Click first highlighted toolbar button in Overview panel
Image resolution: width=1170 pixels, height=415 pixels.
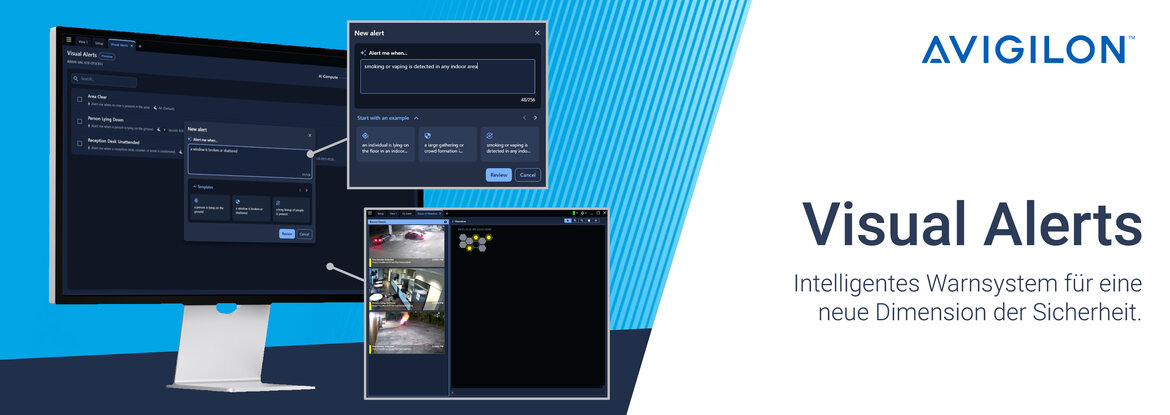pos(568,221)
